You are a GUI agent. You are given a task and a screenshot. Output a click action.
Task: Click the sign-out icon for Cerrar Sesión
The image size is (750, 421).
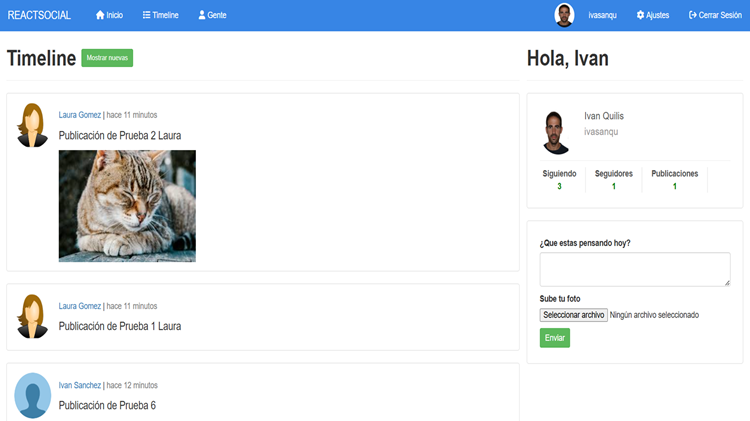(693, 16)
